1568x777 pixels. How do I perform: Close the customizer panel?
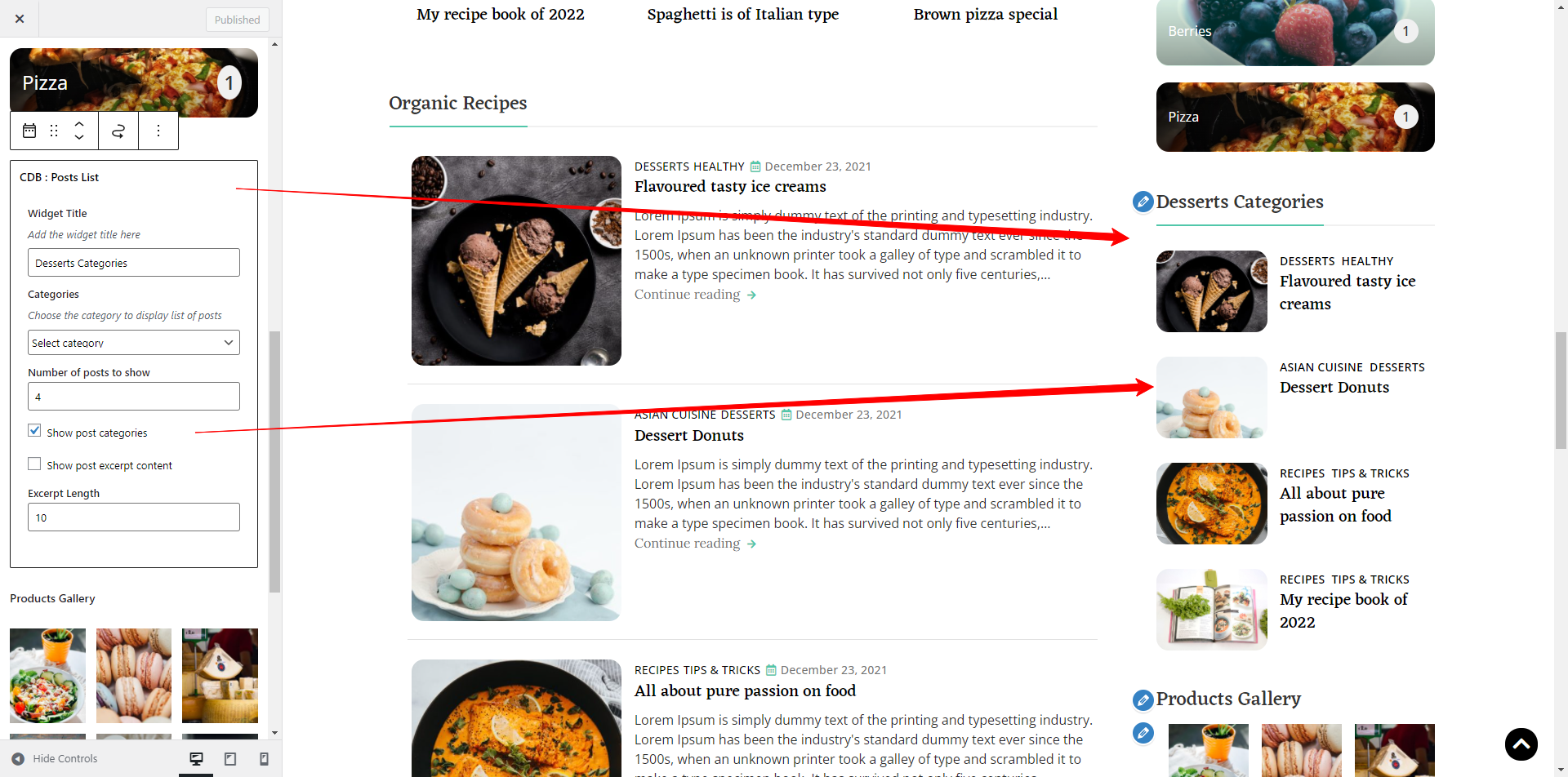pyautogui.click(x=20, y=19)
